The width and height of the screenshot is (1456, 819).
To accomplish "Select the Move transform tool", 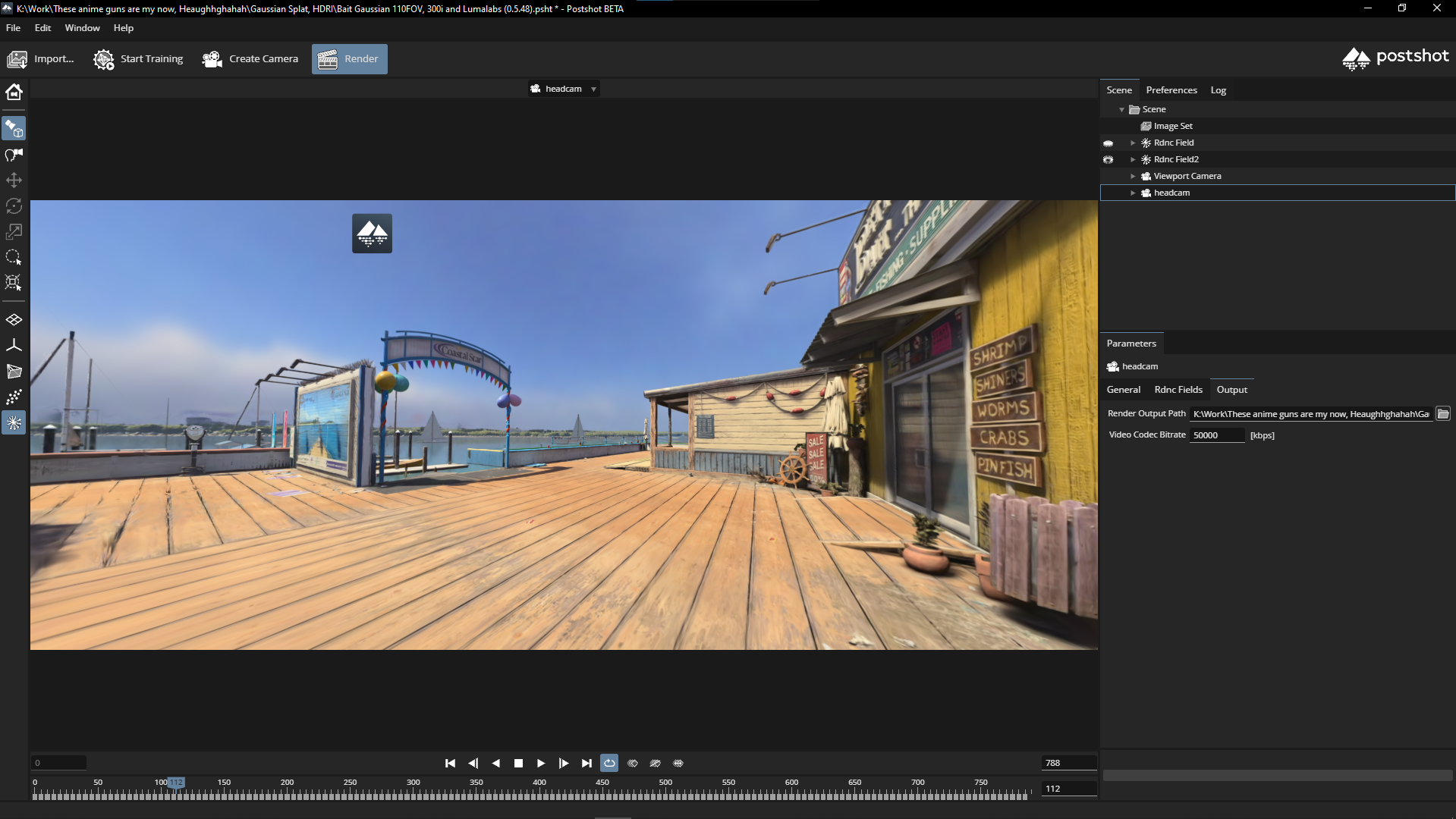I will [x=14, y=180].
